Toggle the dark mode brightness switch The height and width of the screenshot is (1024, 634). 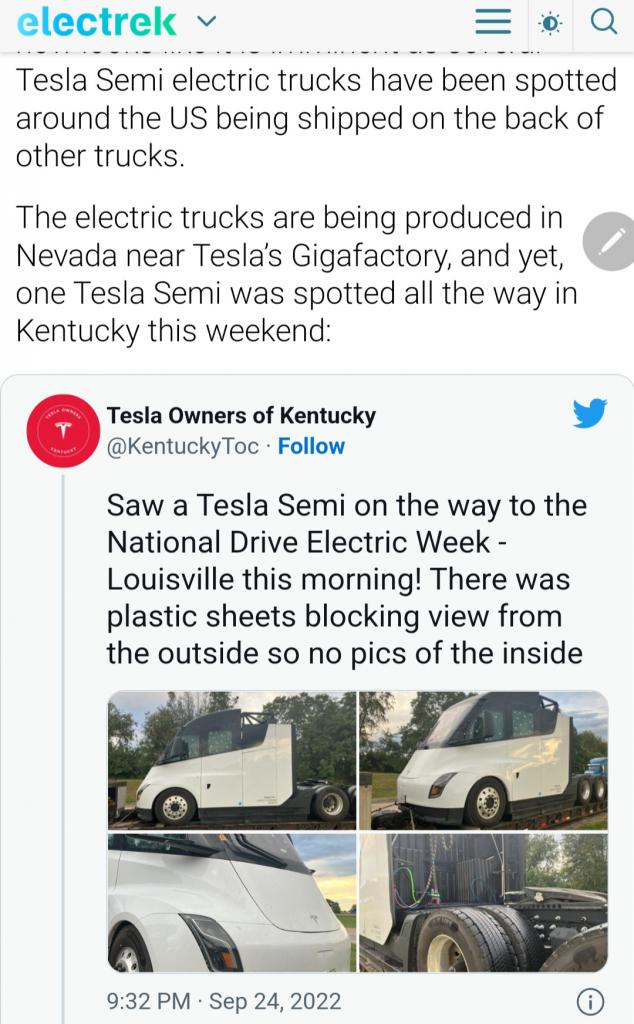pyautogui.click(x=549, y=22)
